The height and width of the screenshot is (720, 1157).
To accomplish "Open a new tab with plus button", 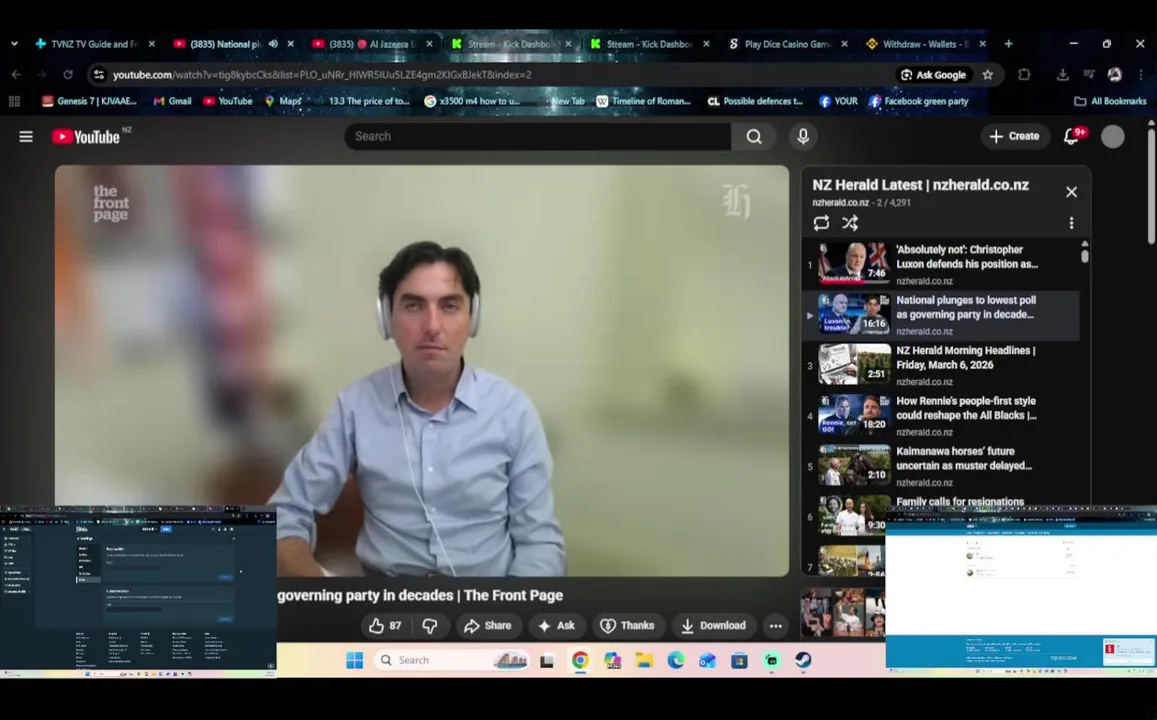I will tap(1008, 44).
